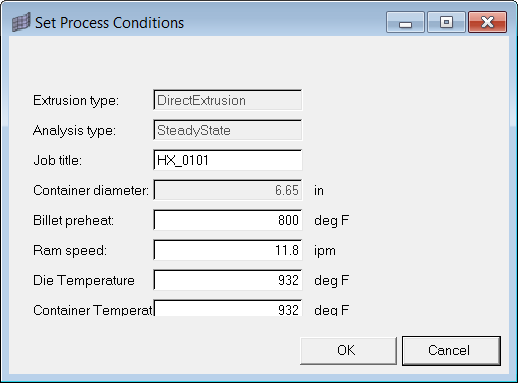Select the Billet preheat input showing 800
Image resolution: width=518 pixels, height=383 pixels.
(228, 220)
